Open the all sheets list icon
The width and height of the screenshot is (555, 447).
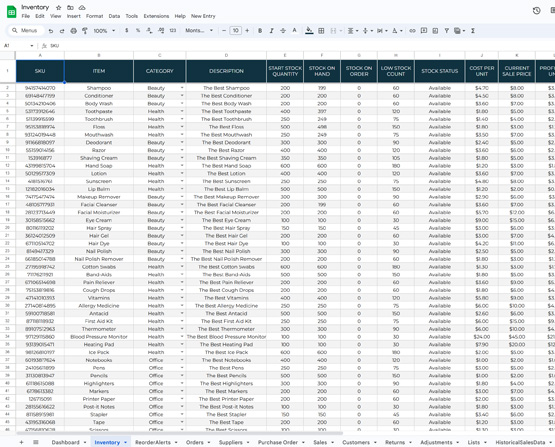[36, 442]
